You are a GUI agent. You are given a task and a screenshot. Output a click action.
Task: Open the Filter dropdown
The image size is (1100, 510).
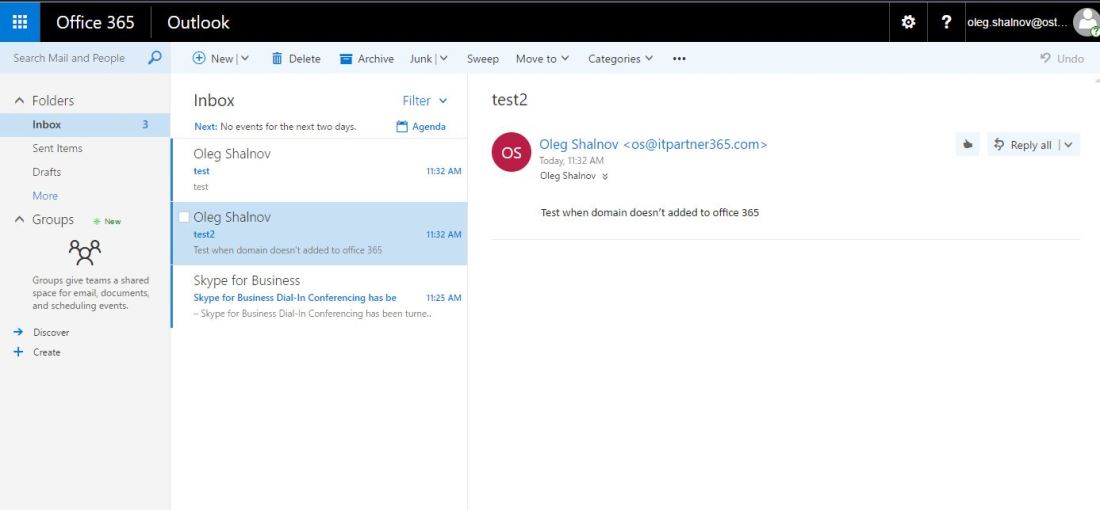coord(425,101)
